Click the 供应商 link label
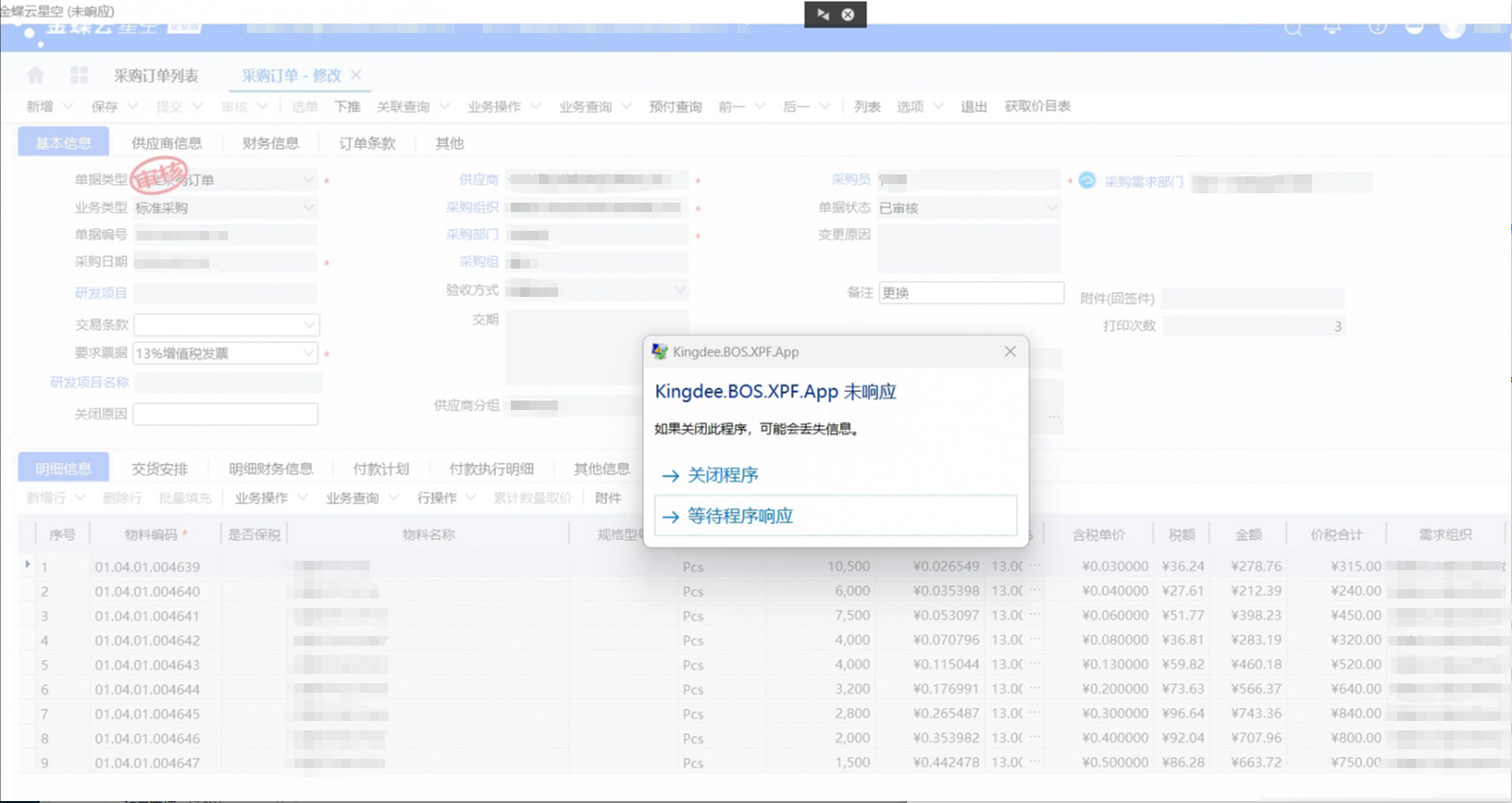Image resolution: width=1512 pixels, height=803 pixels. 479,179
